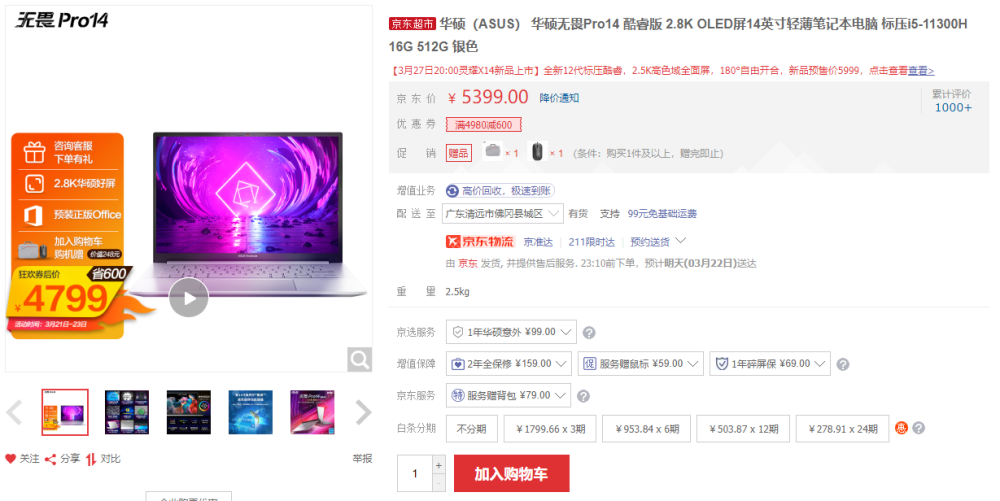Click the 对比 compare icon
This screenshot has height=501, width=1000.
[91, 459]
